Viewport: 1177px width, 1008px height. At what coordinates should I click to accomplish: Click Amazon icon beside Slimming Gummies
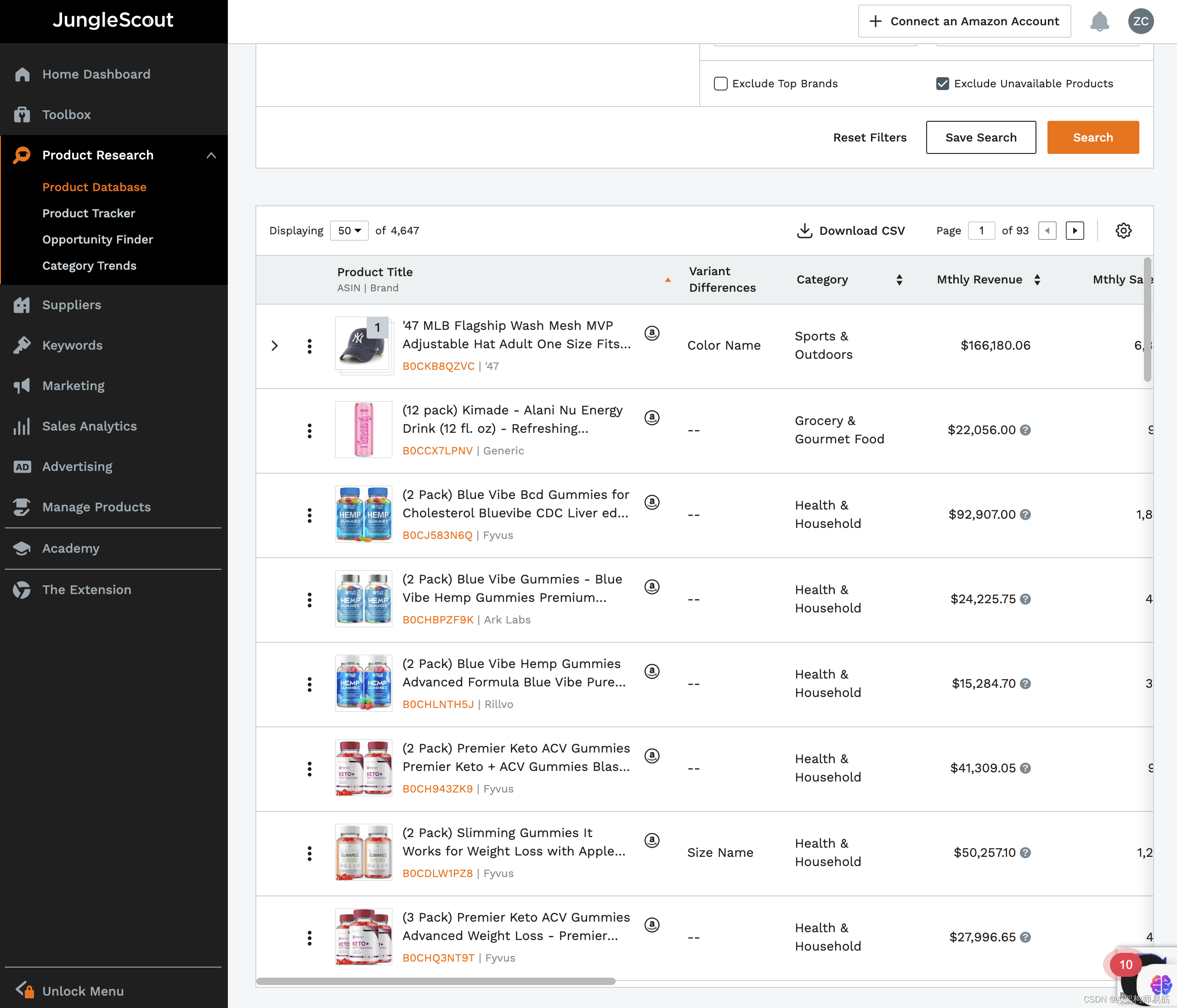click(x=652, y=840)
